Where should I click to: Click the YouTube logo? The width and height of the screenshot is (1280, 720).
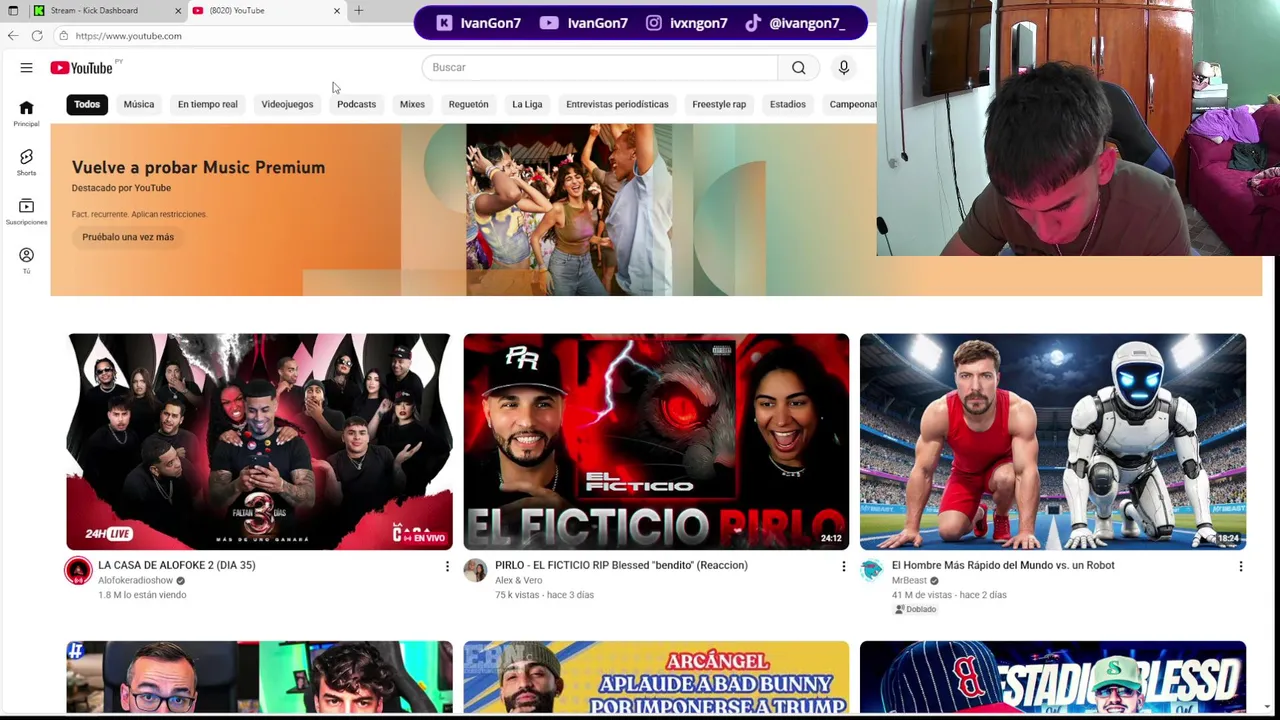pyautogui.click(x=82, y=68)
